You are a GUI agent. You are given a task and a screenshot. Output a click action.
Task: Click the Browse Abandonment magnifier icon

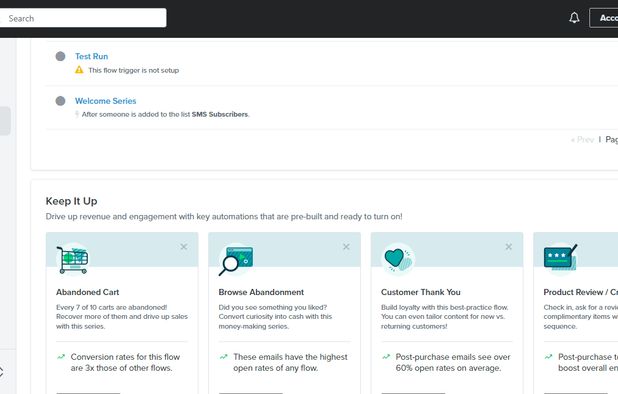tap(236, 260)
